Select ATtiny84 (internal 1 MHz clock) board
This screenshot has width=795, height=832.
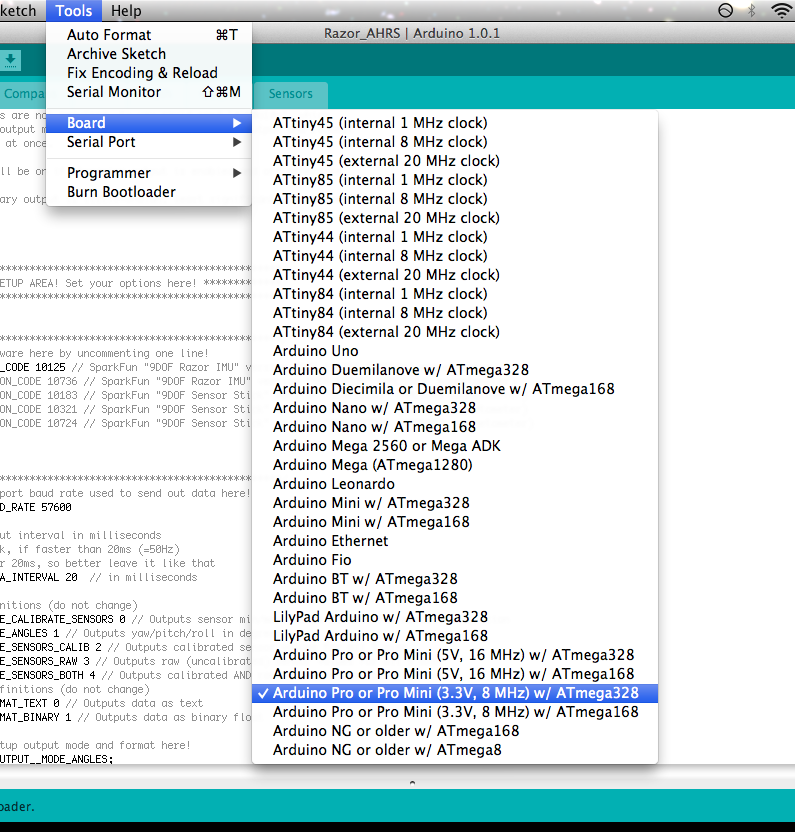pos(455,294)
